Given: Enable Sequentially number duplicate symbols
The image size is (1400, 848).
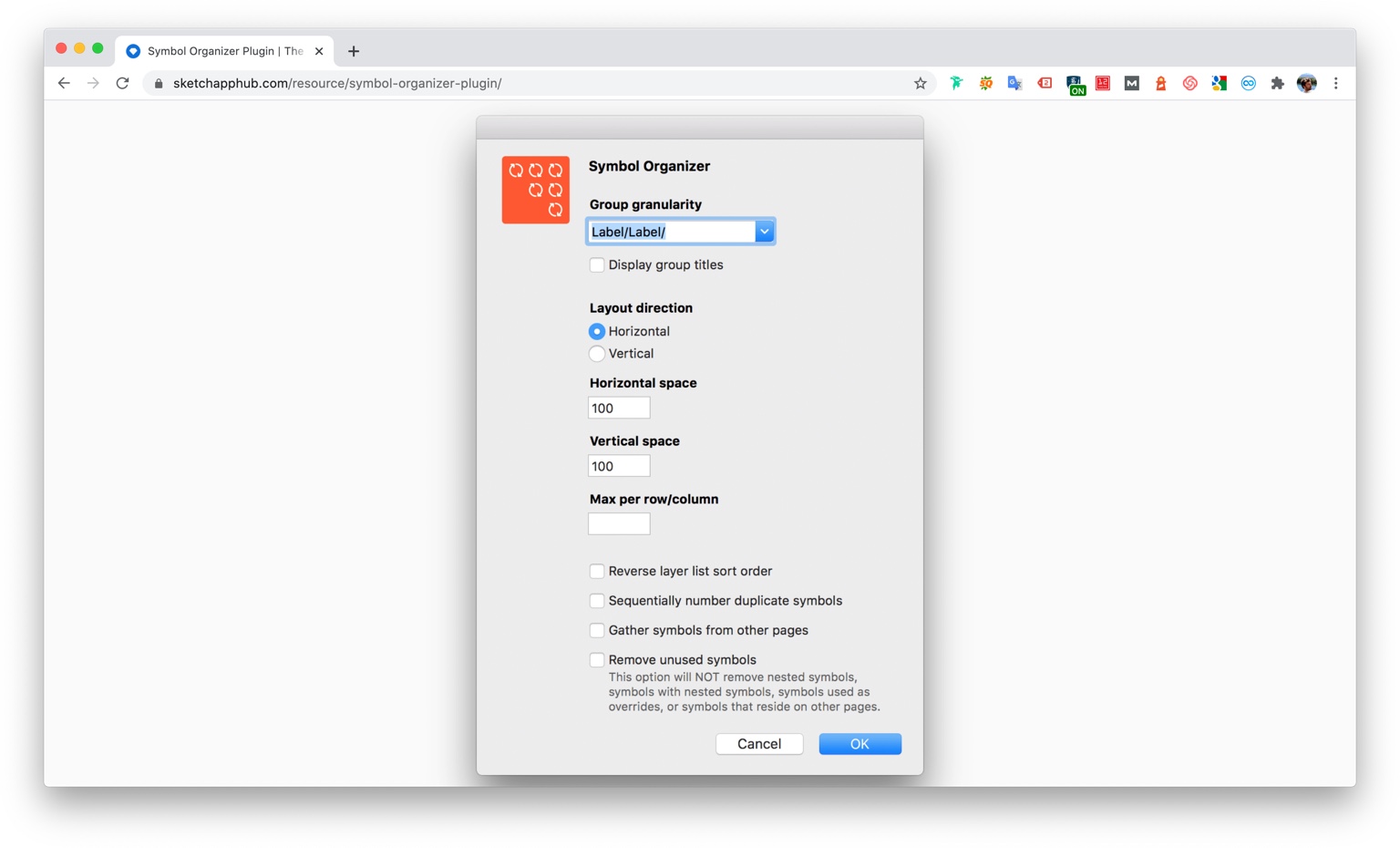Looking at the screenshot, I should (597, 600).
